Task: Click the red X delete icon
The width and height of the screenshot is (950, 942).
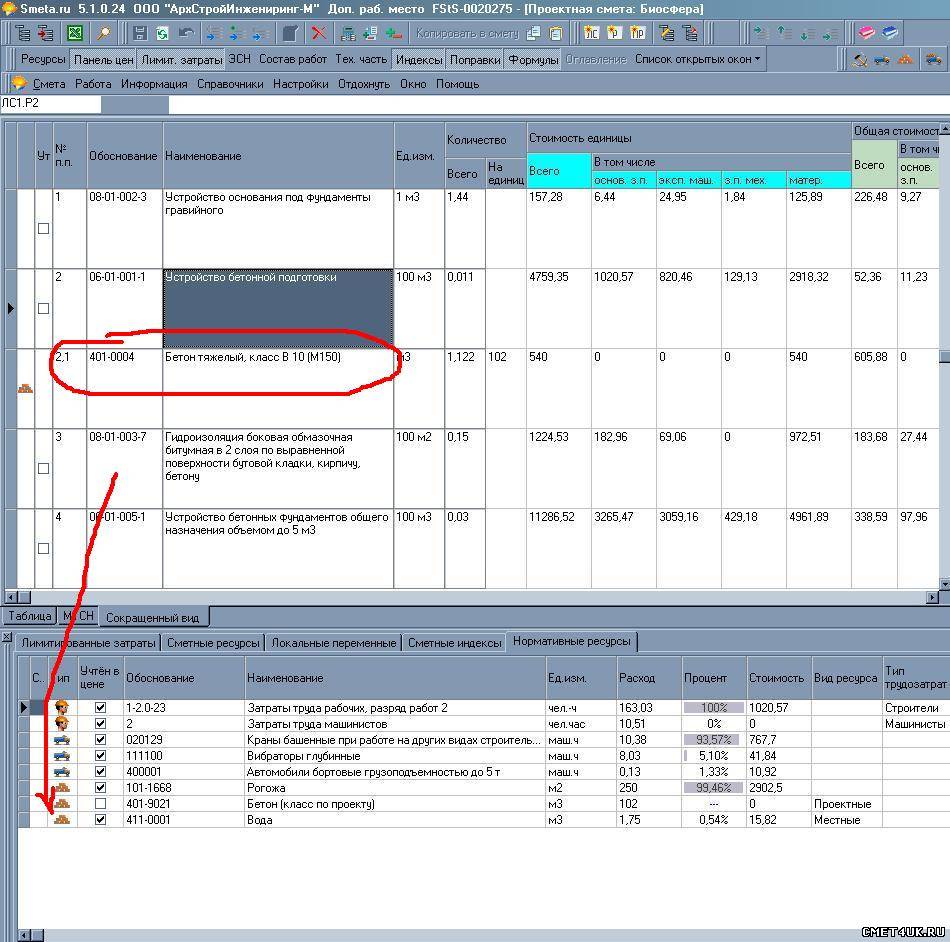Action: pyautogui.click(x=319, y=33)
